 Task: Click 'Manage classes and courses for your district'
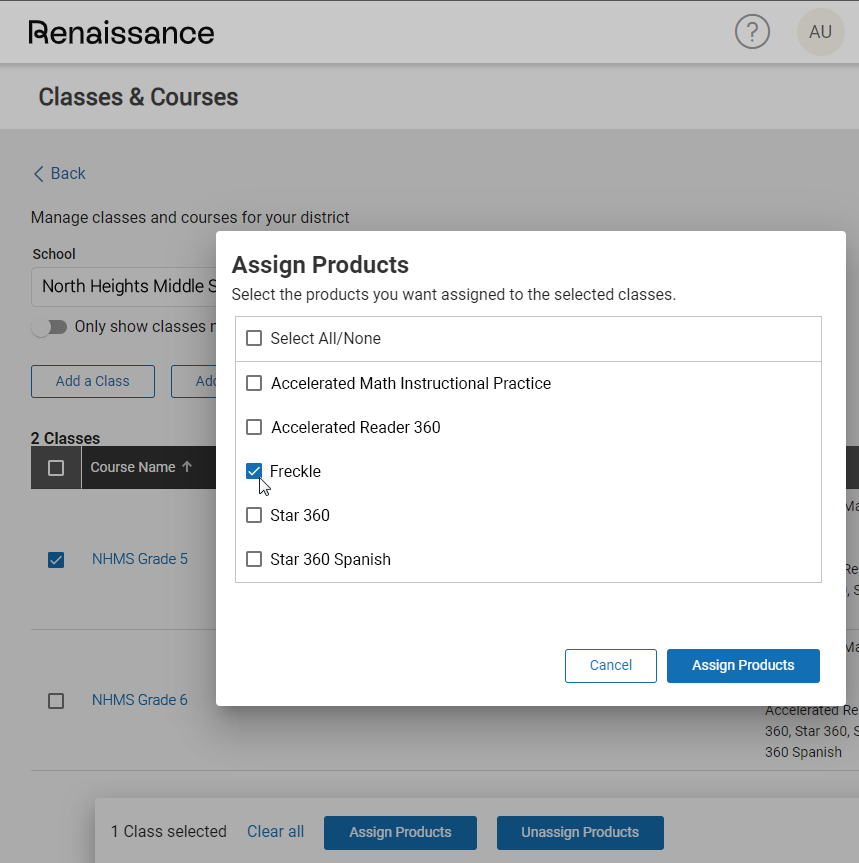click(x=190, y=217)
